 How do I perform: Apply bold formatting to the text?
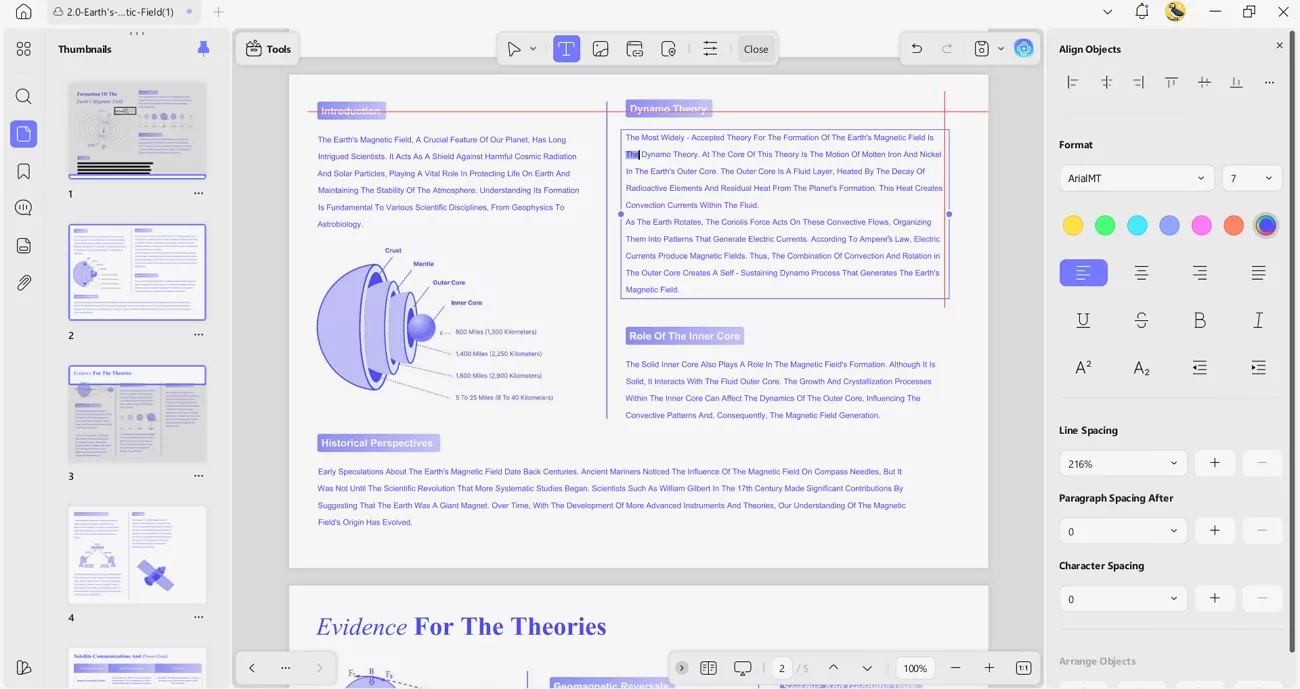[1199, 320]
